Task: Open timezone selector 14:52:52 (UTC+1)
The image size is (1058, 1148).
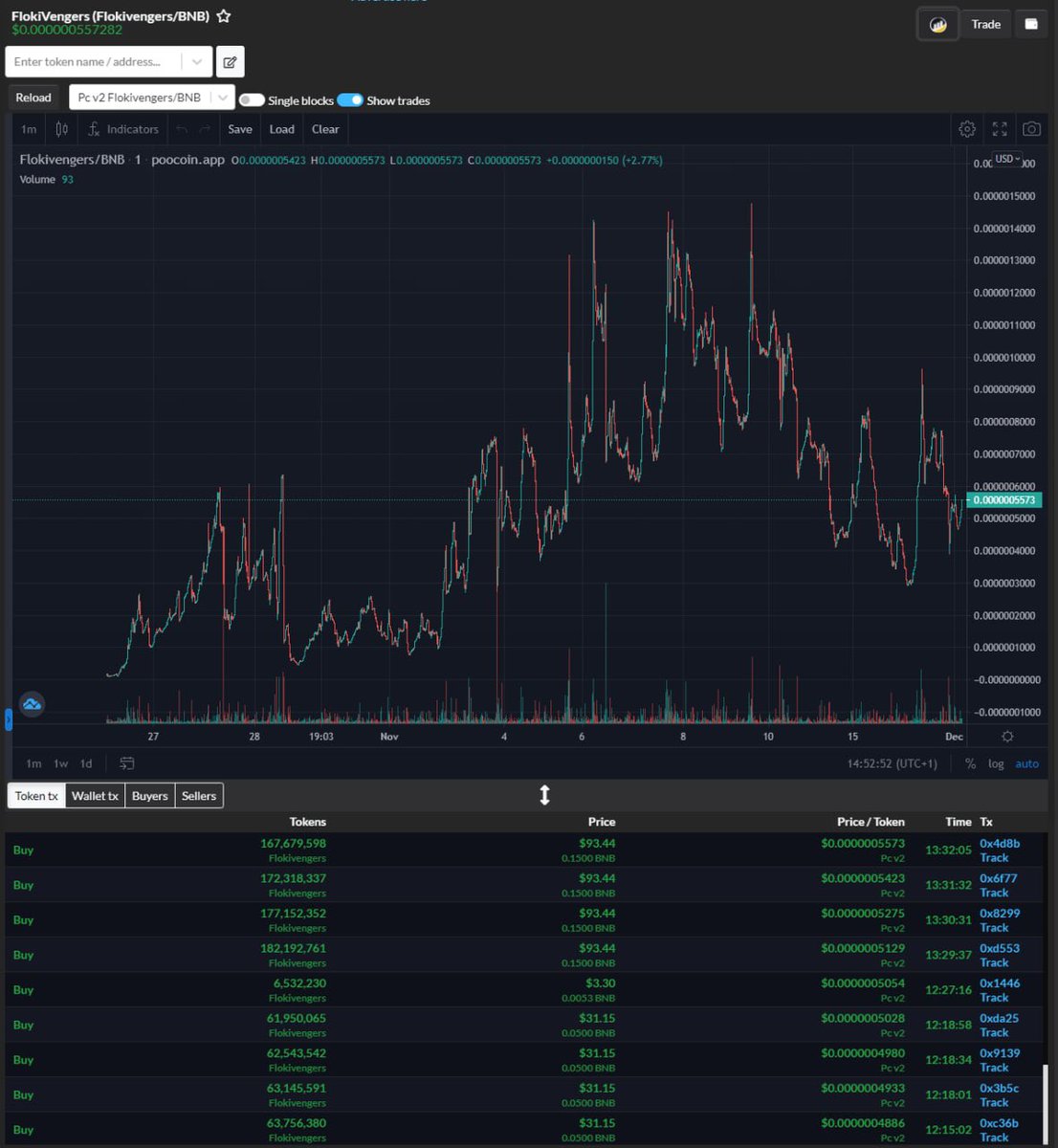Action: (x=892, y=763)
